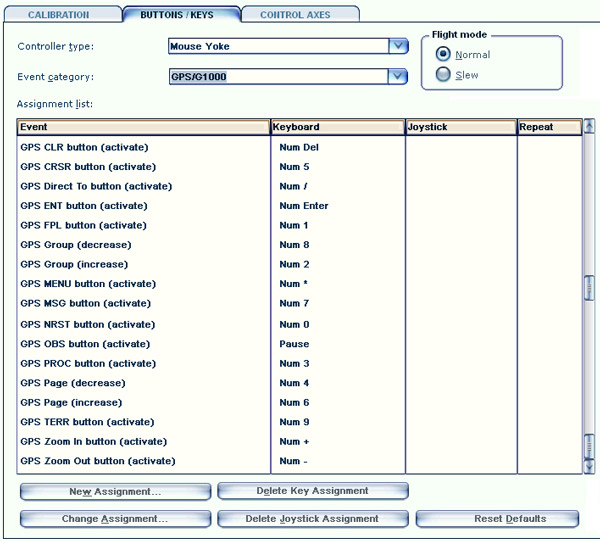
Task: Select Normal flight mode
Action: (443, 55)
